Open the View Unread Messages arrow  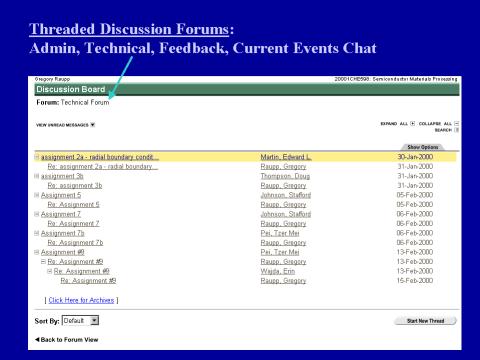93,125
